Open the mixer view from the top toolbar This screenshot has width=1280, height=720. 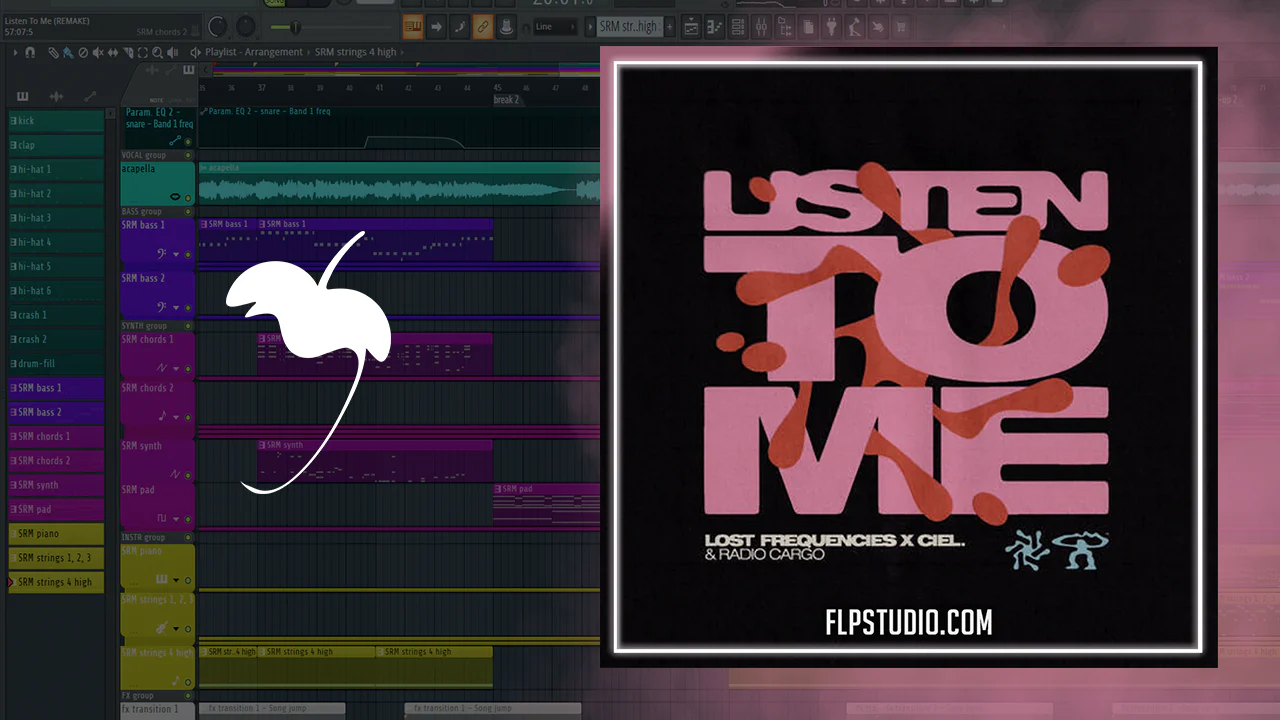[x=762, y=27]
